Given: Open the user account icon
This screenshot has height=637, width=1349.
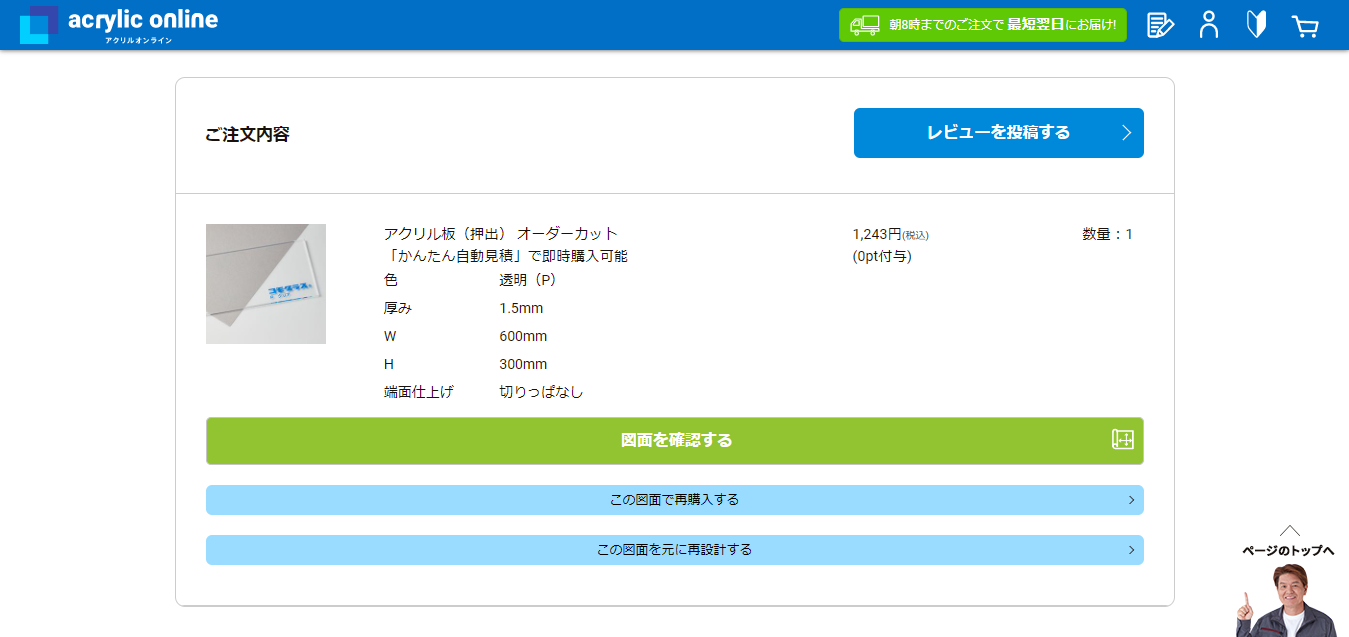Looking at the screenshot, I should pos(1209,25).
